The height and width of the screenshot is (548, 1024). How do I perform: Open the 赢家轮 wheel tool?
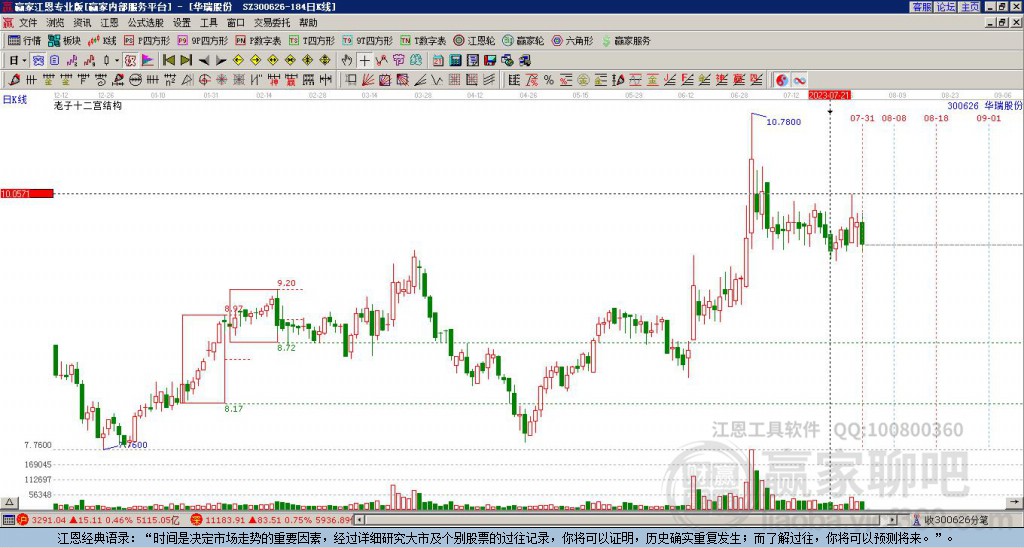pos(524,40)
